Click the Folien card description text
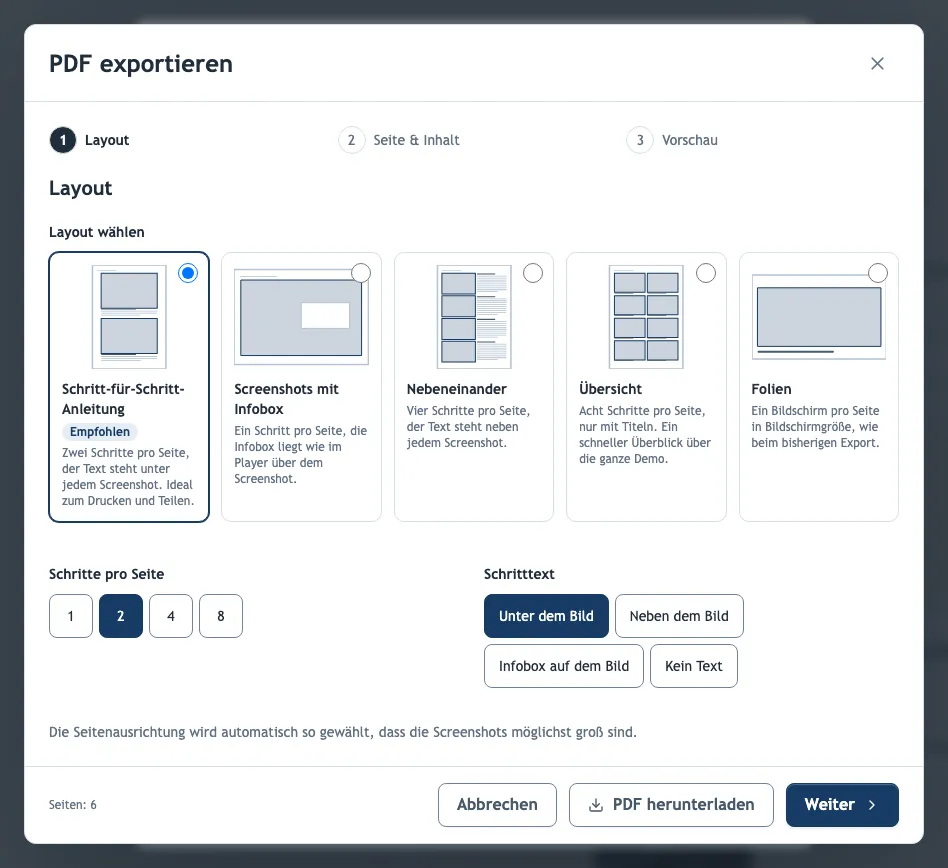 (815, 427)
